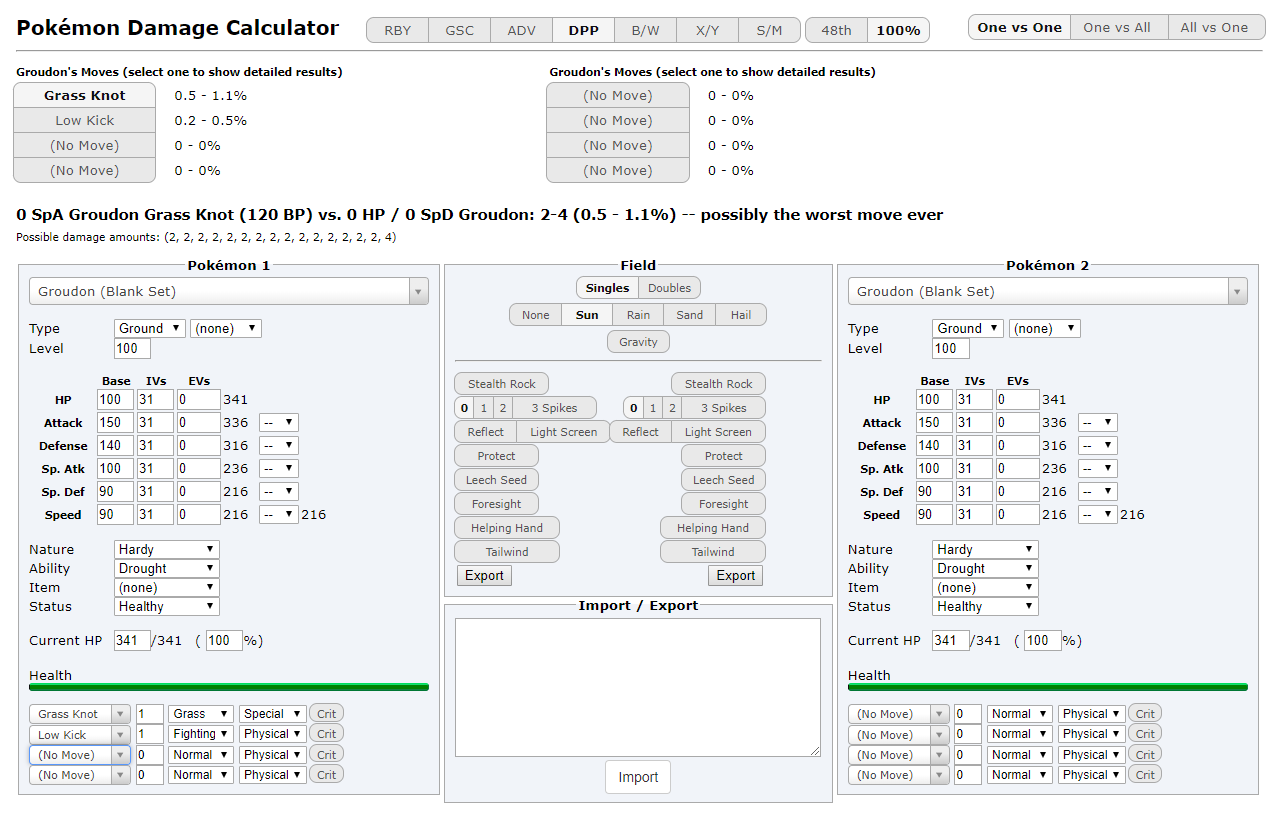Click Pokémon 1 green health bar

click(229, 687)
